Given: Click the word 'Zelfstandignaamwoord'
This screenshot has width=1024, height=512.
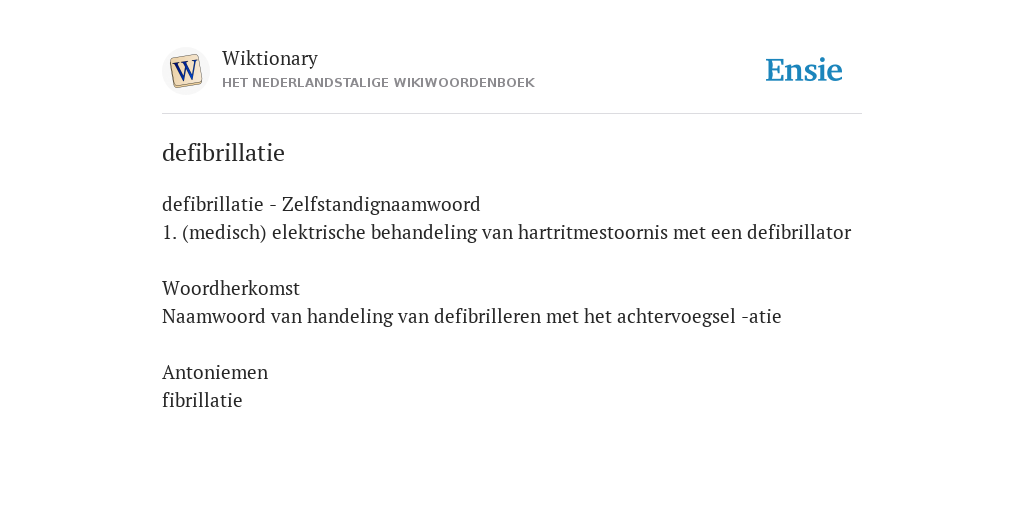Looking at the screenshot, I should pyautogui.click(x=381, y=204).
